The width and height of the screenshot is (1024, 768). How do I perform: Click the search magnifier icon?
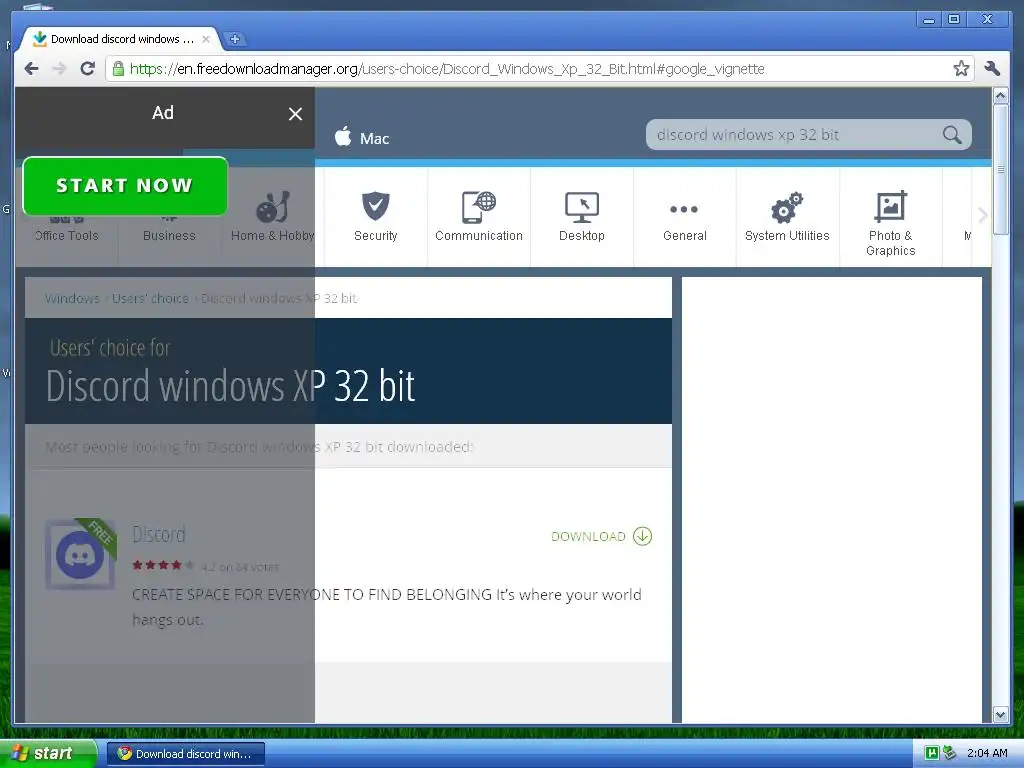coord(952,135)
